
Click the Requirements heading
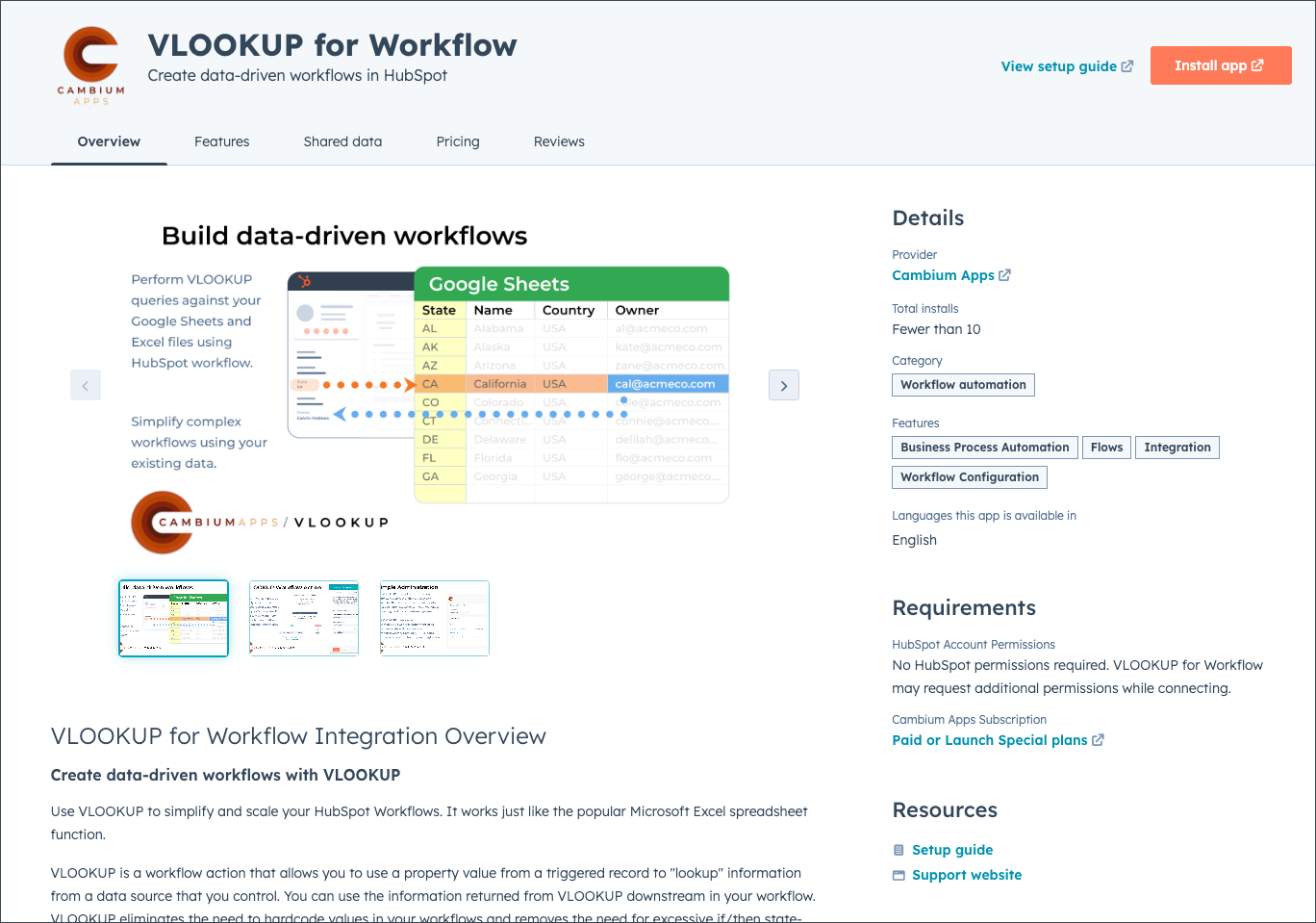click(964, 608)
